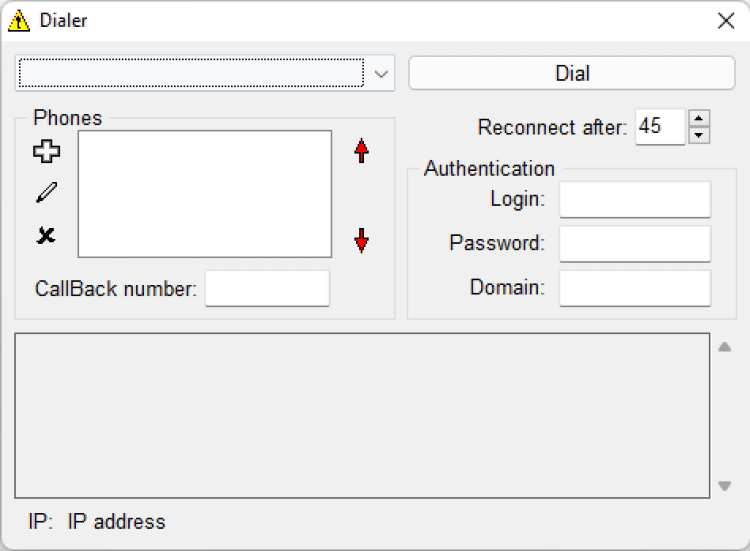Screen dimensions: 750x551
Task: Click the plus icon to add phone
Action: 47,152
